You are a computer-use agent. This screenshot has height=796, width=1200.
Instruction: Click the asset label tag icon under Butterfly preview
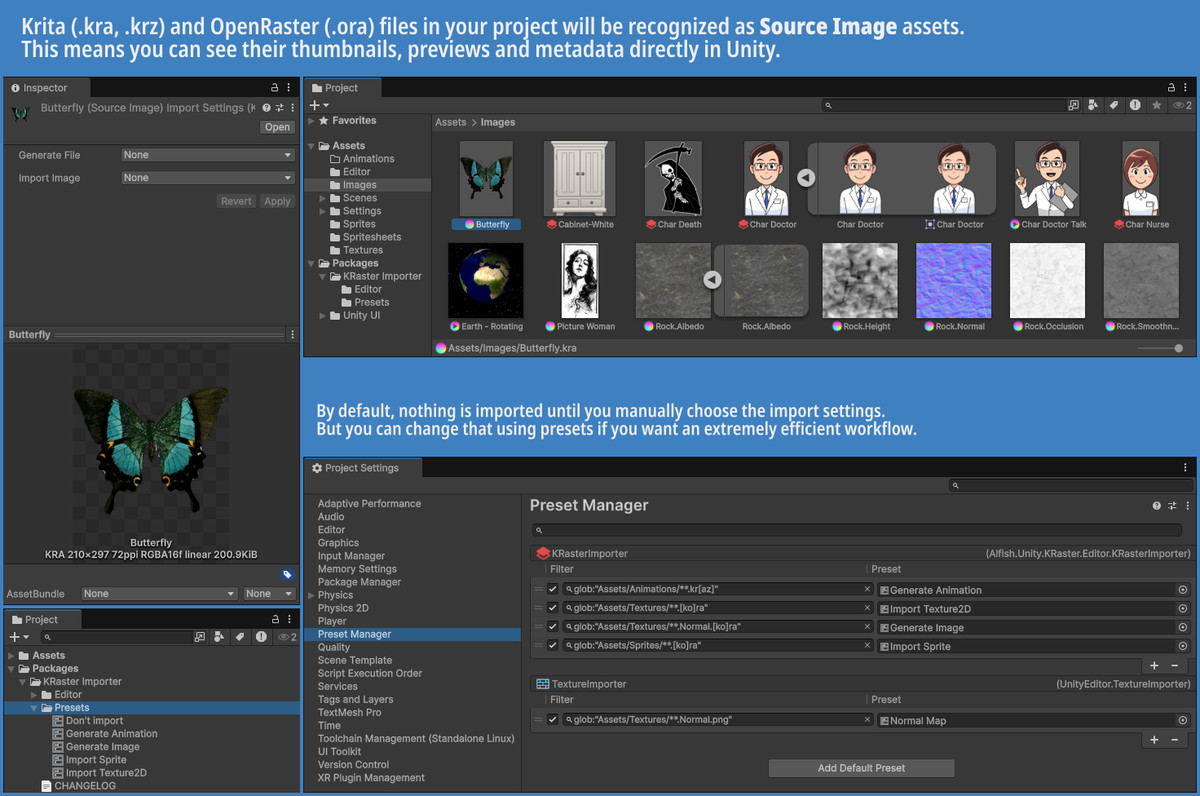(x=287, y=575)
